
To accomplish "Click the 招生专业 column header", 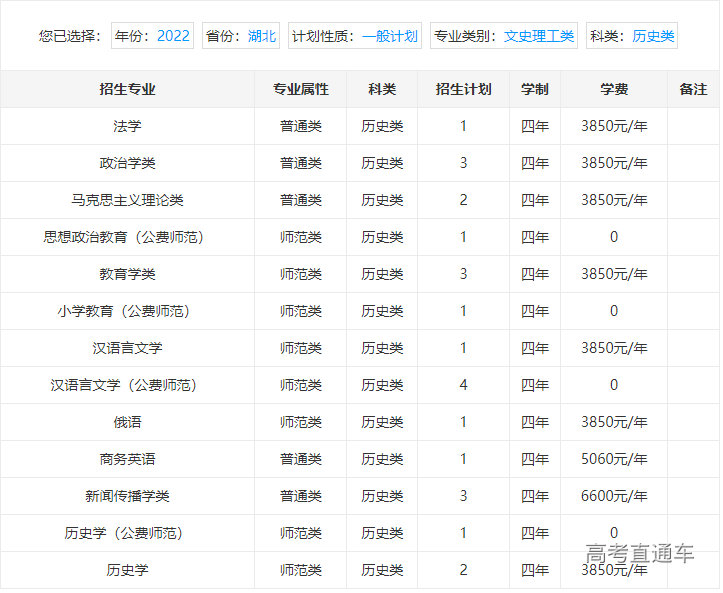I will (x=127, y=89).
